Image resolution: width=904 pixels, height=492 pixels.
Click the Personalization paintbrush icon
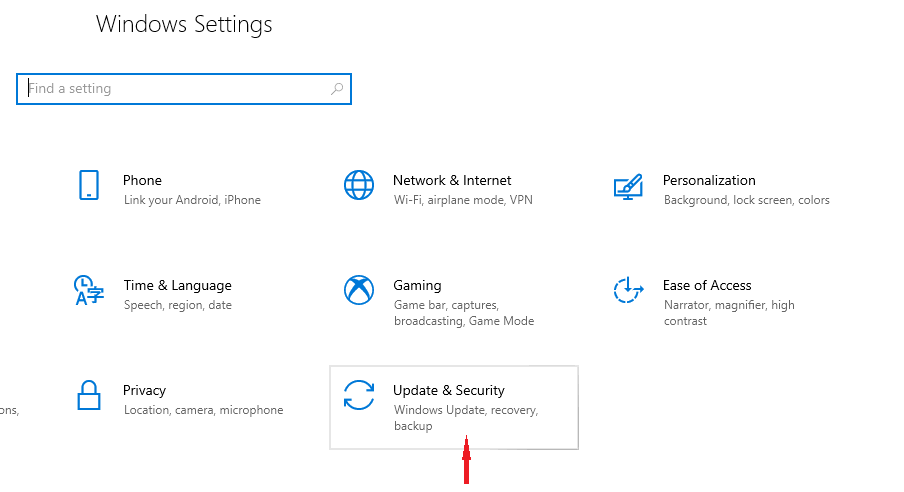pyautogui.click(x=627, y=186)
